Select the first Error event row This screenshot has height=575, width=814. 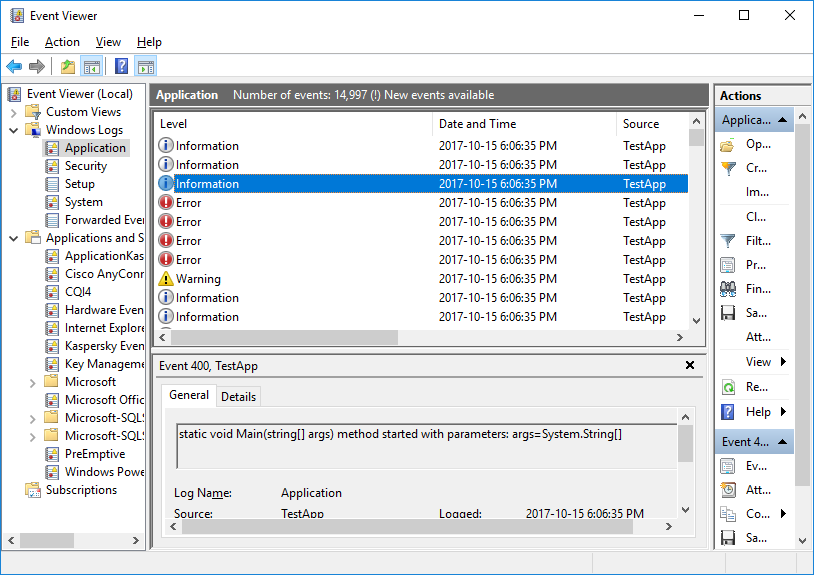coord(423,203)
